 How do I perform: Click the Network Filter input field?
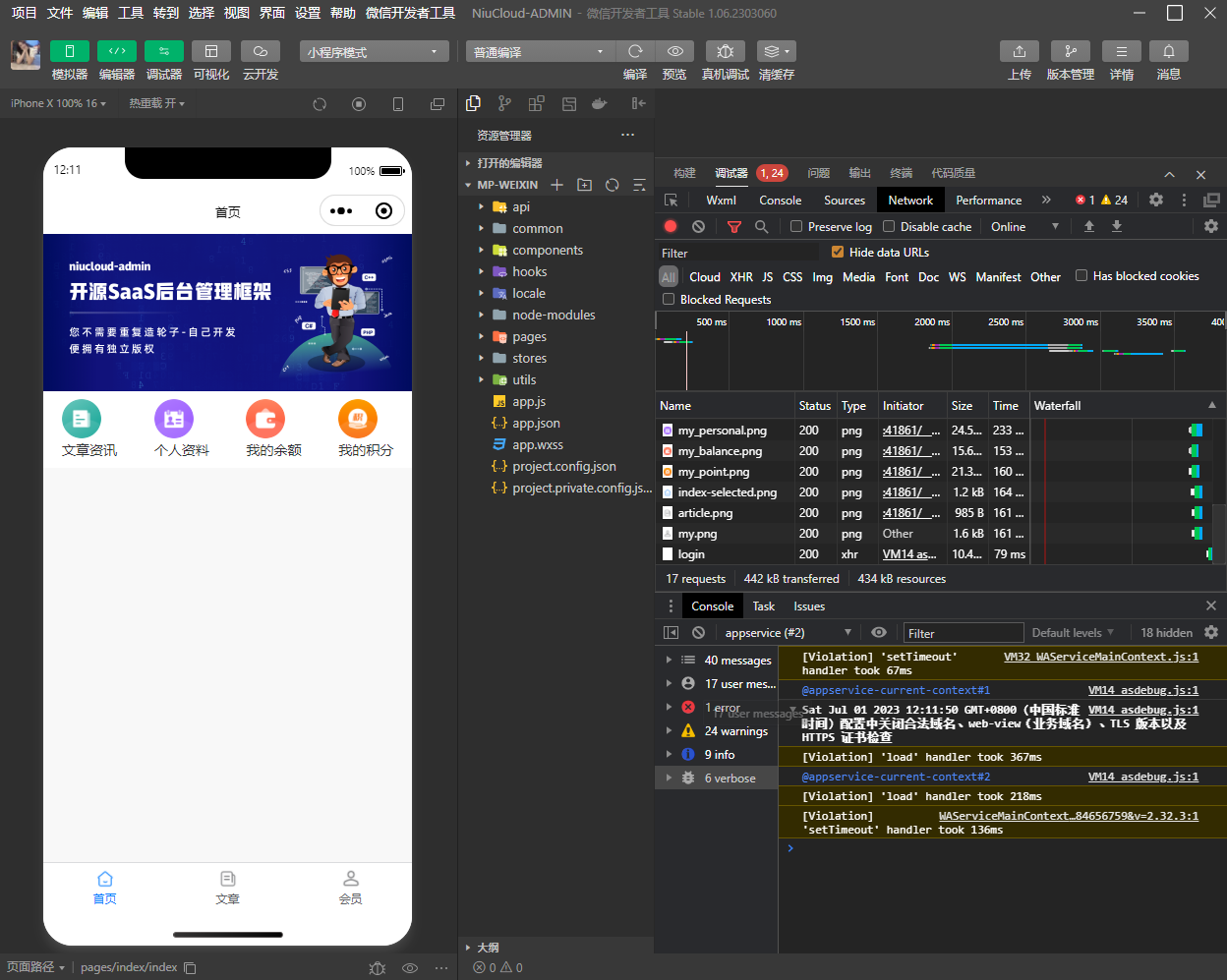coord(739,253)
